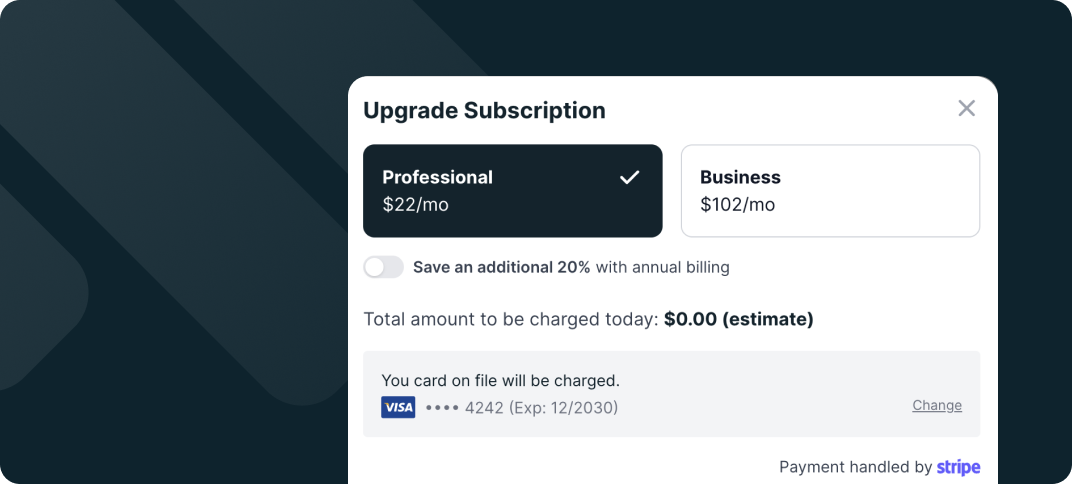Click the Change payment method link
Screen dimensions: 1072x484
coord(937,405)
